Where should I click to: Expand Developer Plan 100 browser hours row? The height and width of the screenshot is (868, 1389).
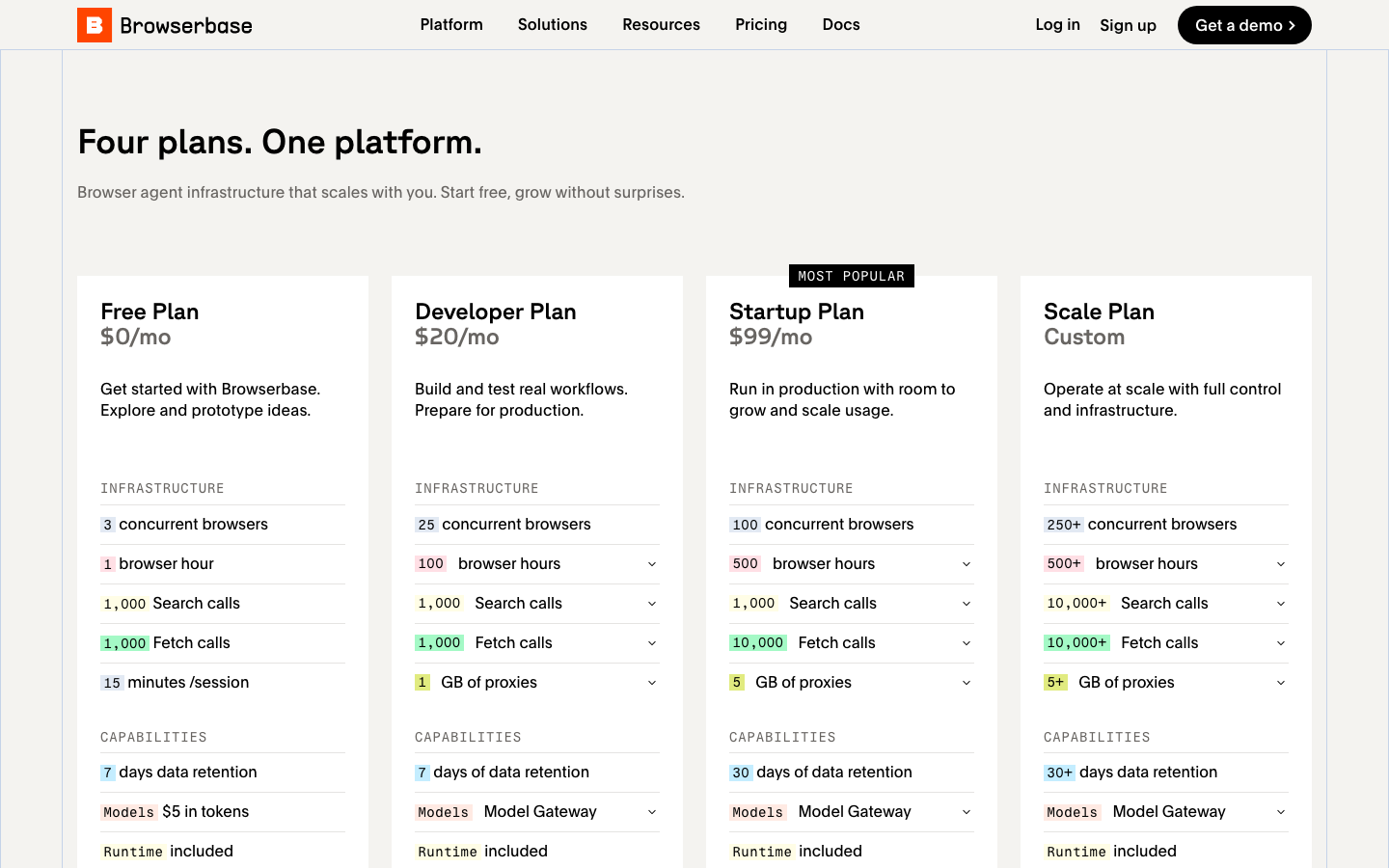537,564
